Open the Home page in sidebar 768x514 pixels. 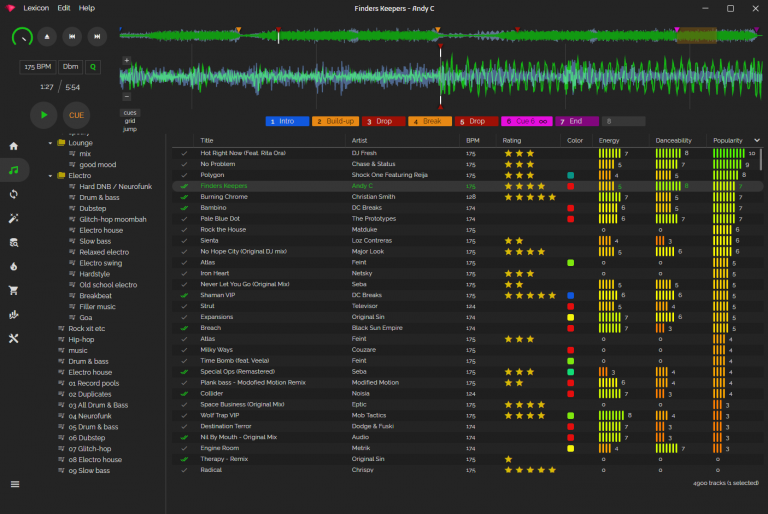pos(14,146)
